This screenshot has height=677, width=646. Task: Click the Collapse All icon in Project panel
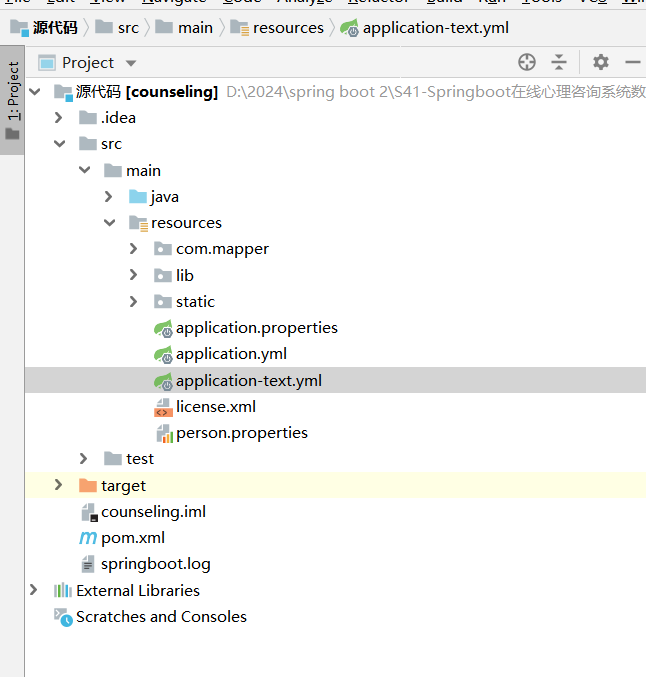tap(559, 62)
